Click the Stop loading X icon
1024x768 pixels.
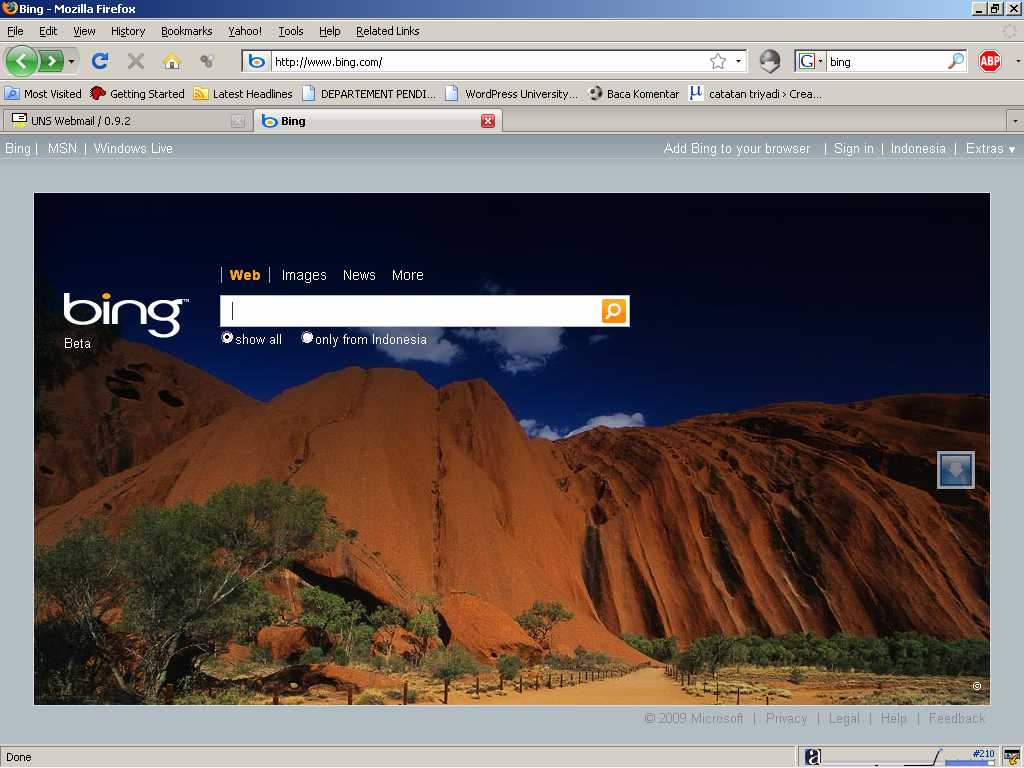point(136,61)
